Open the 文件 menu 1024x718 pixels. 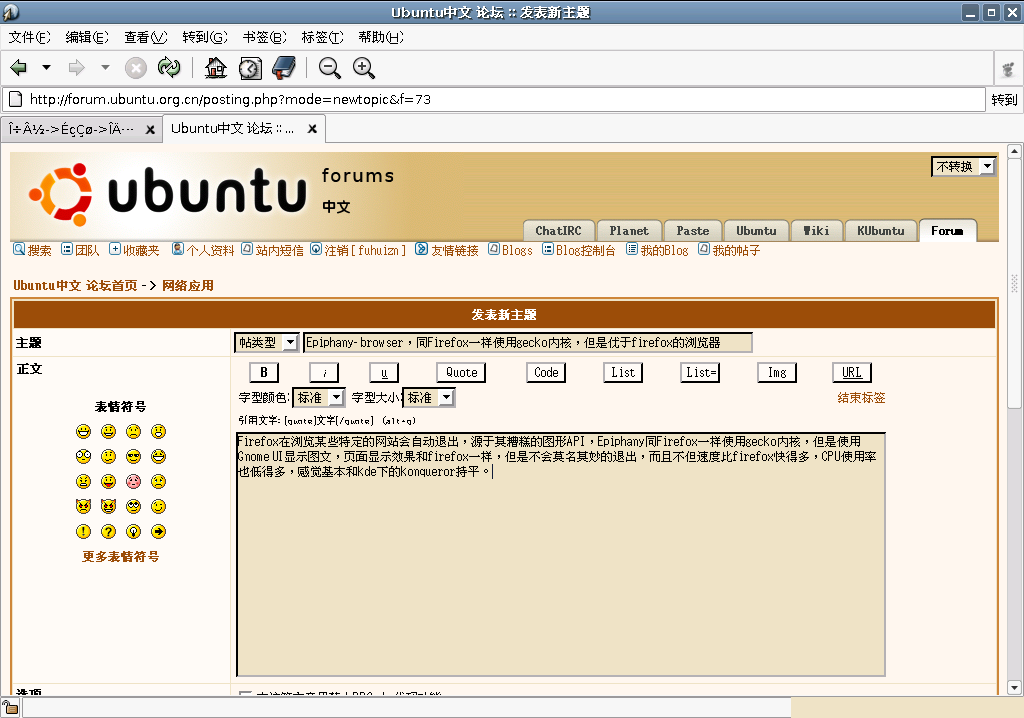(x=29, y=37)
